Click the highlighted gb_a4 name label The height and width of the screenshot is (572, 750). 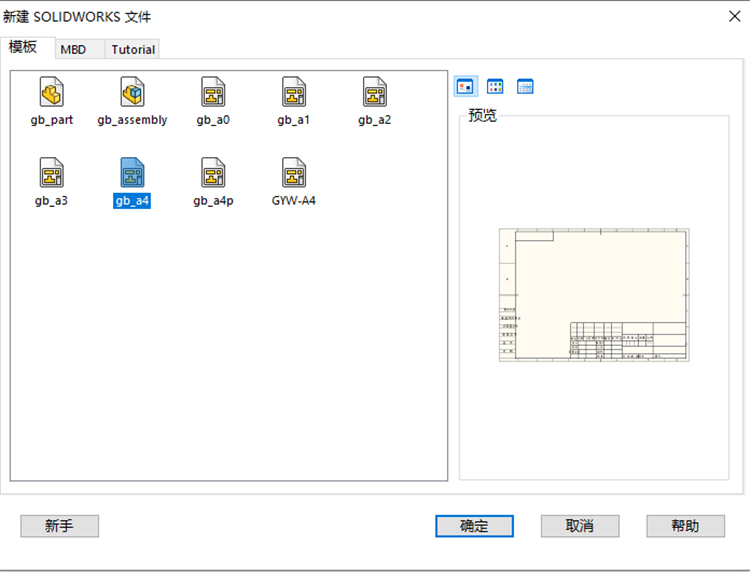[132, 201]
